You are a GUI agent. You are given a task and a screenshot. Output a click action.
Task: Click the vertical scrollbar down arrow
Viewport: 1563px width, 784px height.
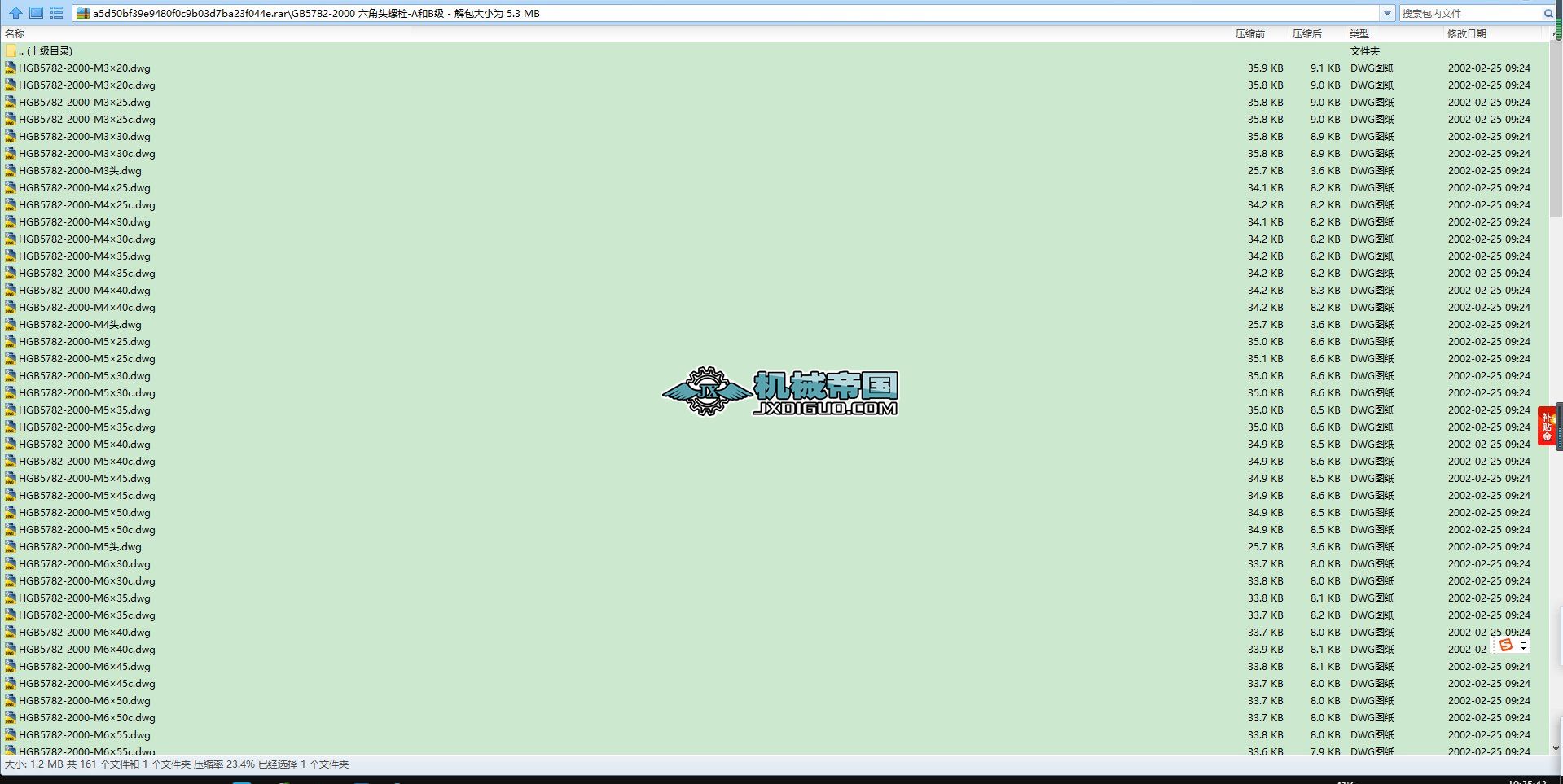pyautogui.click(x=1557, y=746)
